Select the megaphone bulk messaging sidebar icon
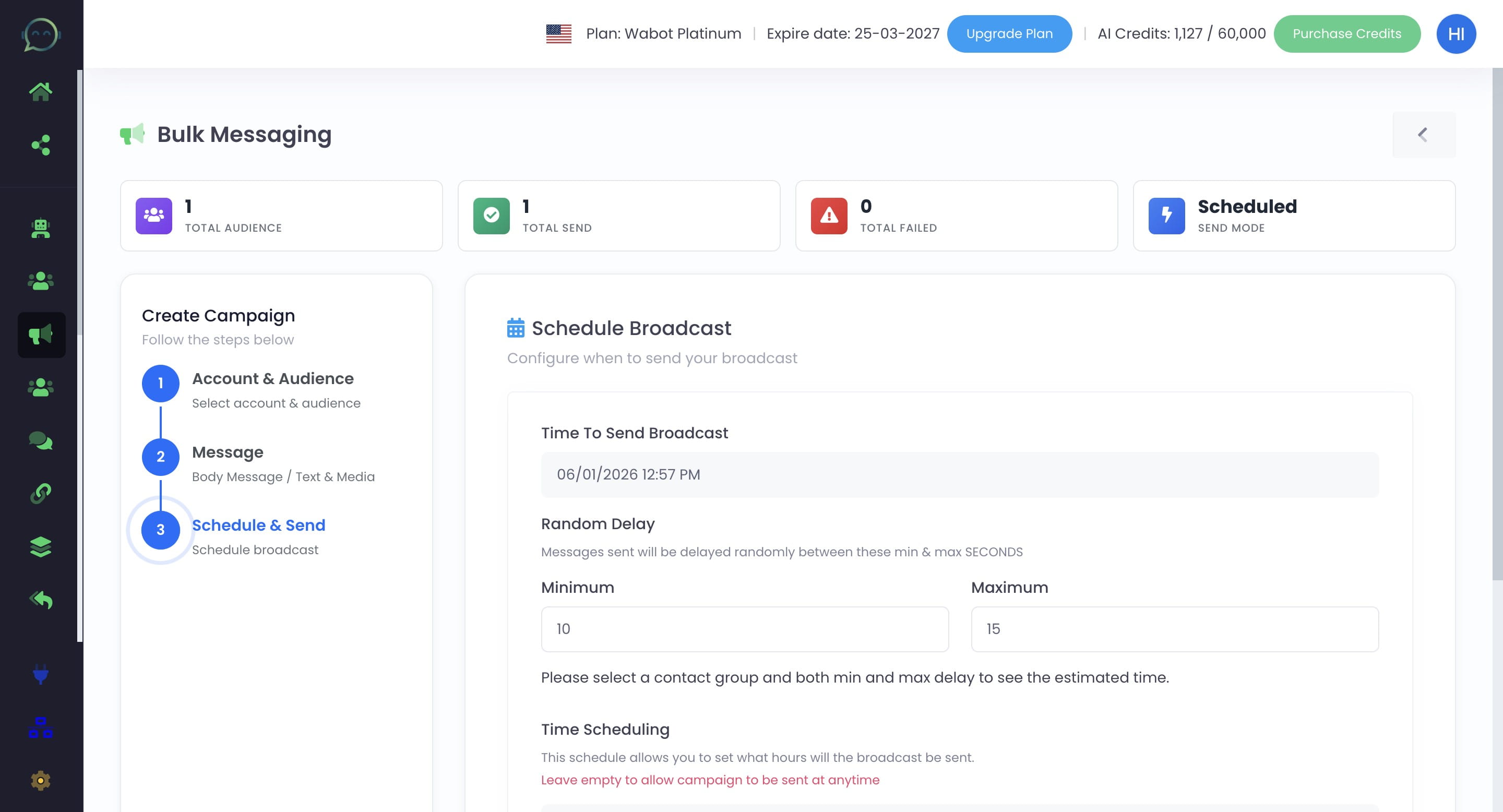This screenshot has width=1503, height=812. (41, 335)
